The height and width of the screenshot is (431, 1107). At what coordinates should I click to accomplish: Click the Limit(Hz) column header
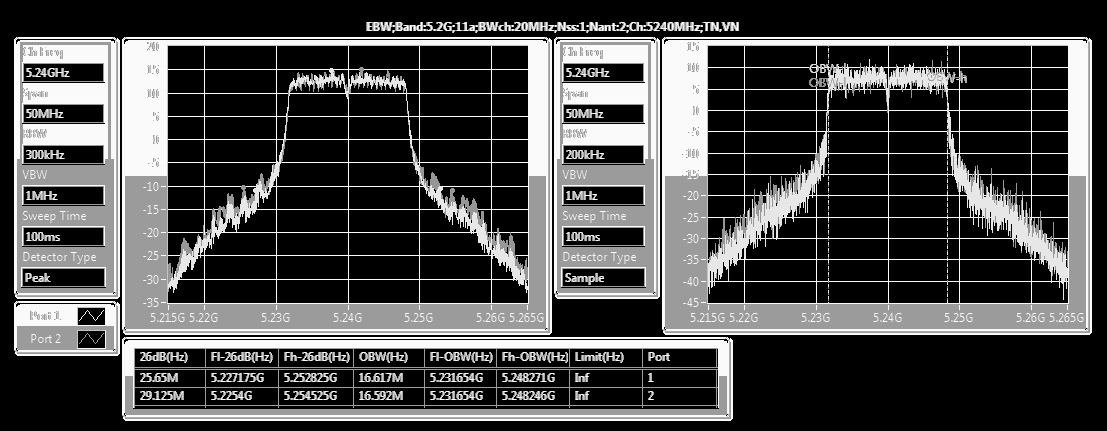pyautogui.click(x=607, y=358)
